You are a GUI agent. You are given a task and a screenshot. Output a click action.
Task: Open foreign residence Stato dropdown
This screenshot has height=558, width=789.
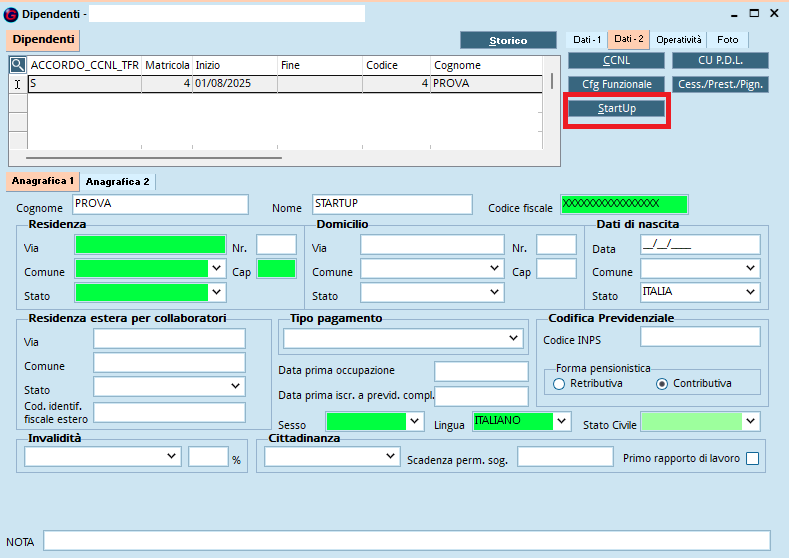pyautogui.click(x=235, y=386)
